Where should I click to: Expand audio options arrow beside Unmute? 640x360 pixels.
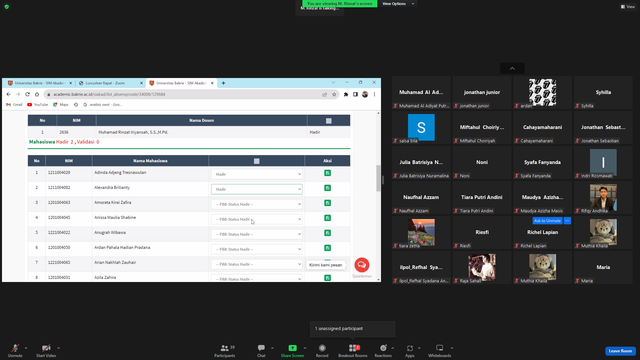pyautogui.click(x=26, y=348)
